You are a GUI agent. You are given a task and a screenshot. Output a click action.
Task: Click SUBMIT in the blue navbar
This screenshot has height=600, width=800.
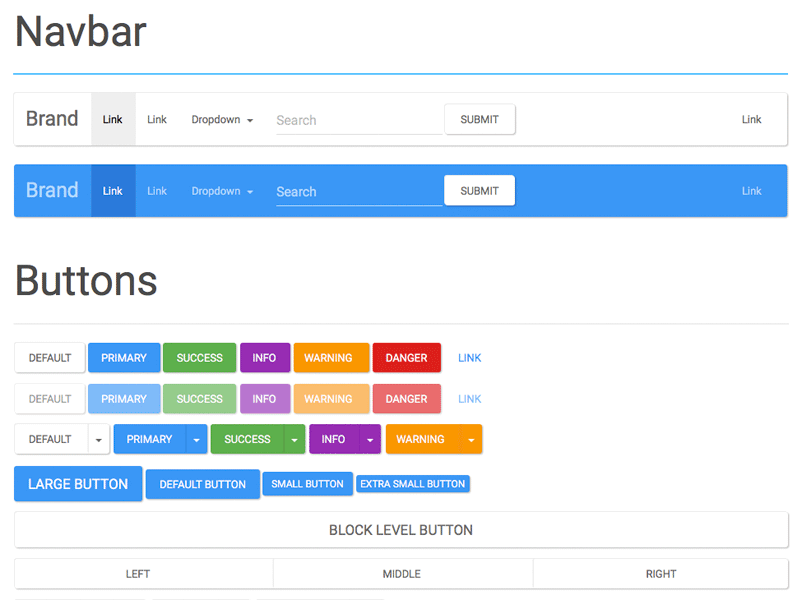480,190
